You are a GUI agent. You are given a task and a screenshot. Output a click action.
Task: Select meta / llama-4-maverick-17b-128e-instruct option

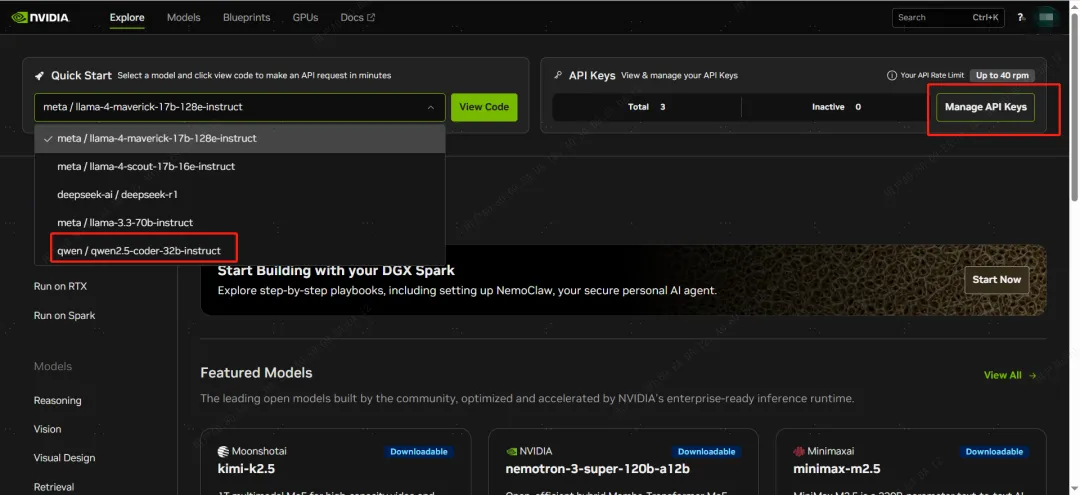pos(240,138)
